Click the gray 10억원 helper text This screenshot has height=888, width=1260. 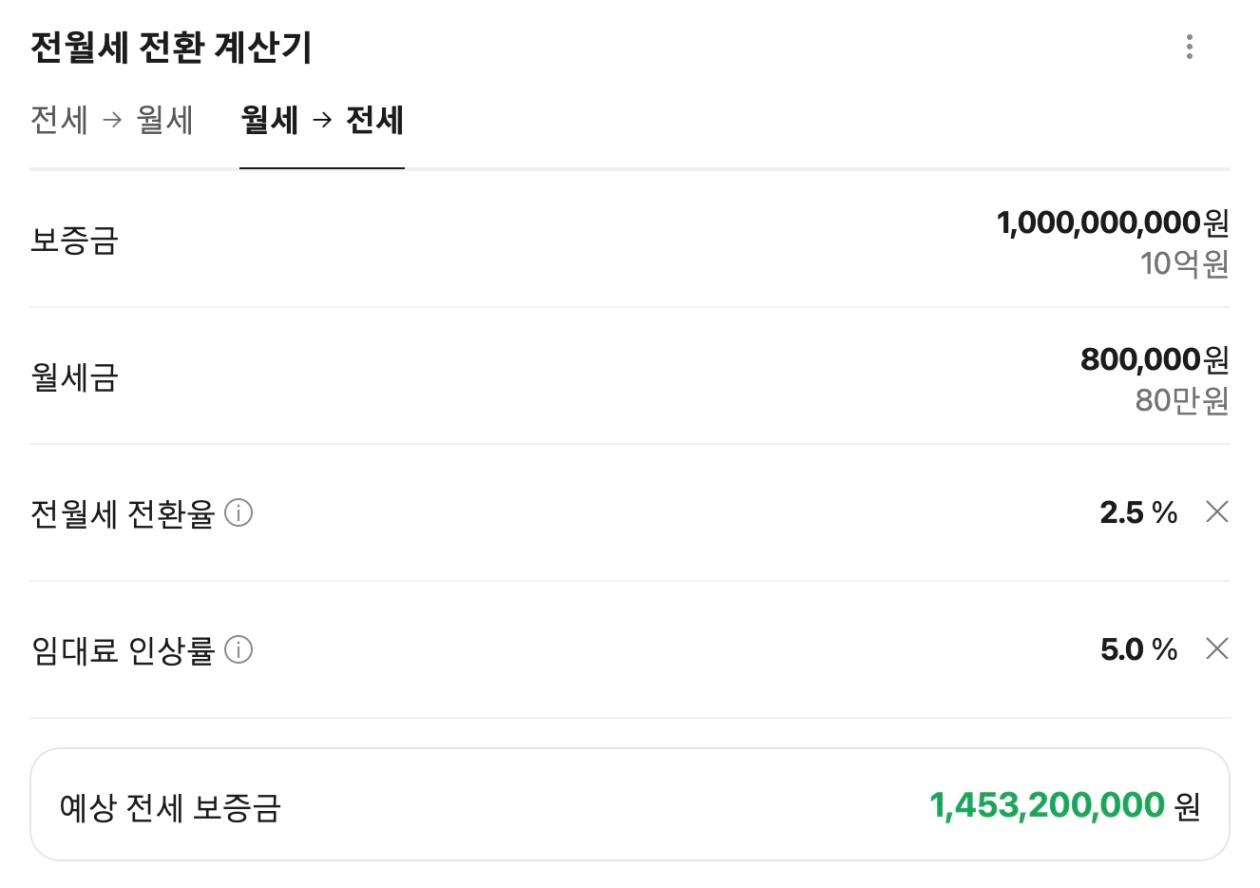click(1184, 265)
